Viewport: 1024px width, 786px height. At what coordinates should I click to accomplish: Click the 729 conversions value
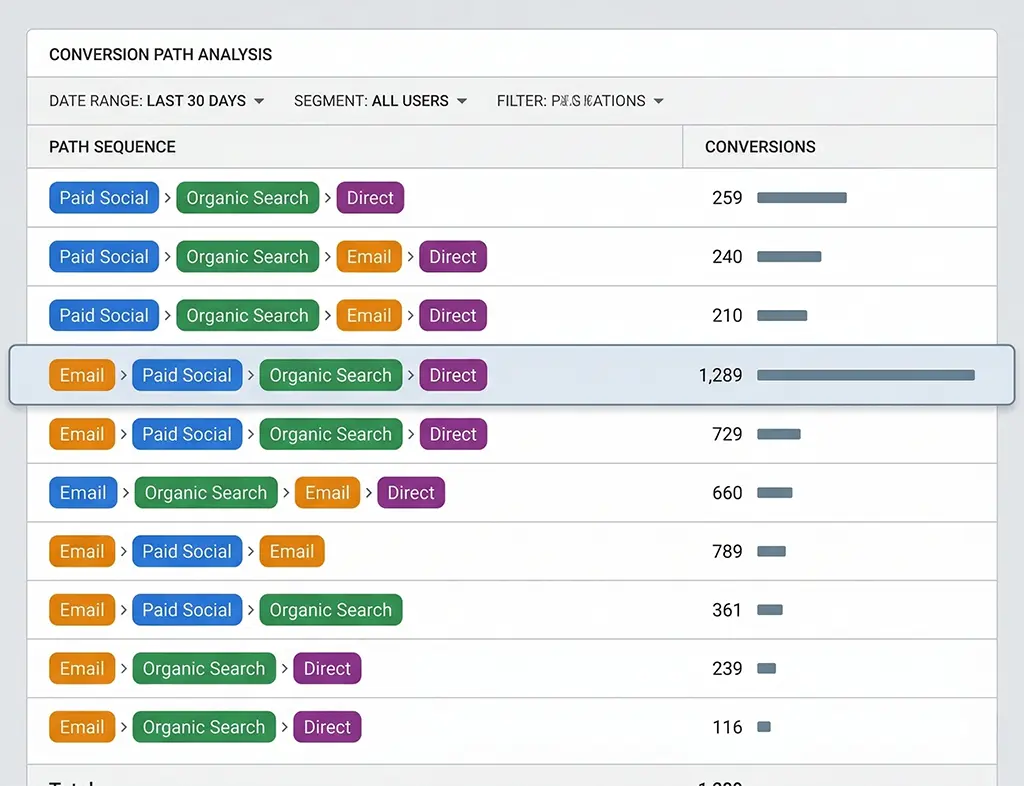[x=727, y=434]
